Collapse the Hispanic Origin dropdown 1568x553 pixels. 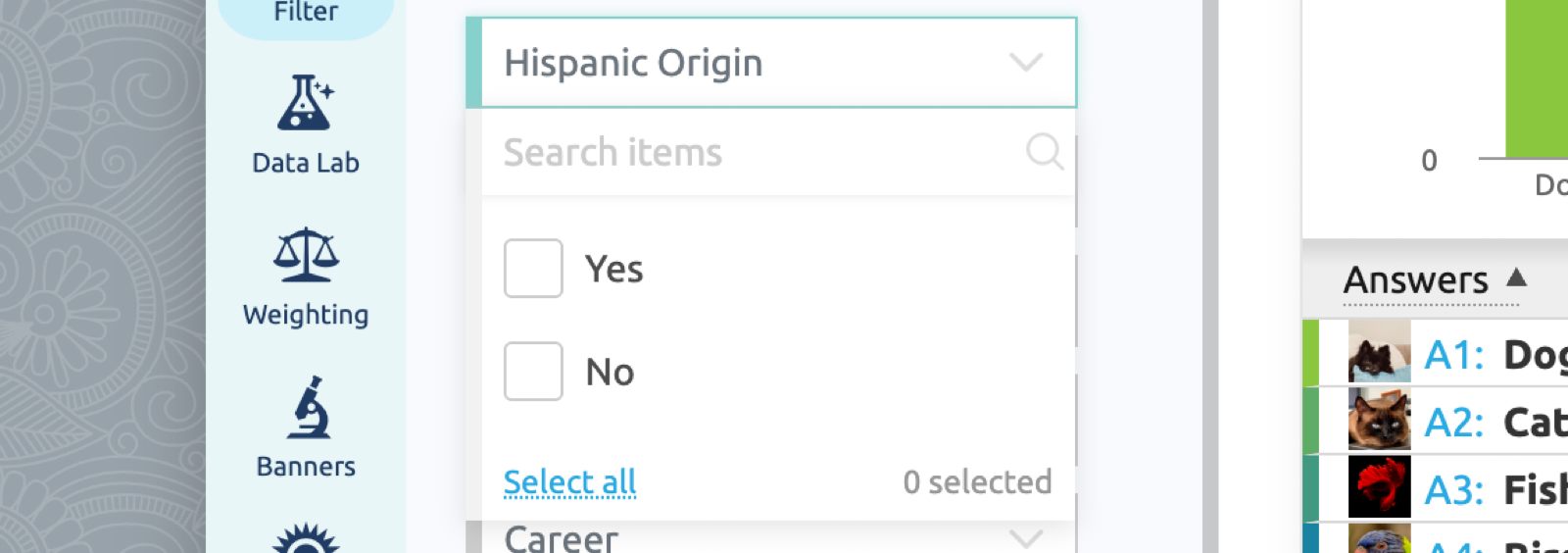[x=1026, y=62]
